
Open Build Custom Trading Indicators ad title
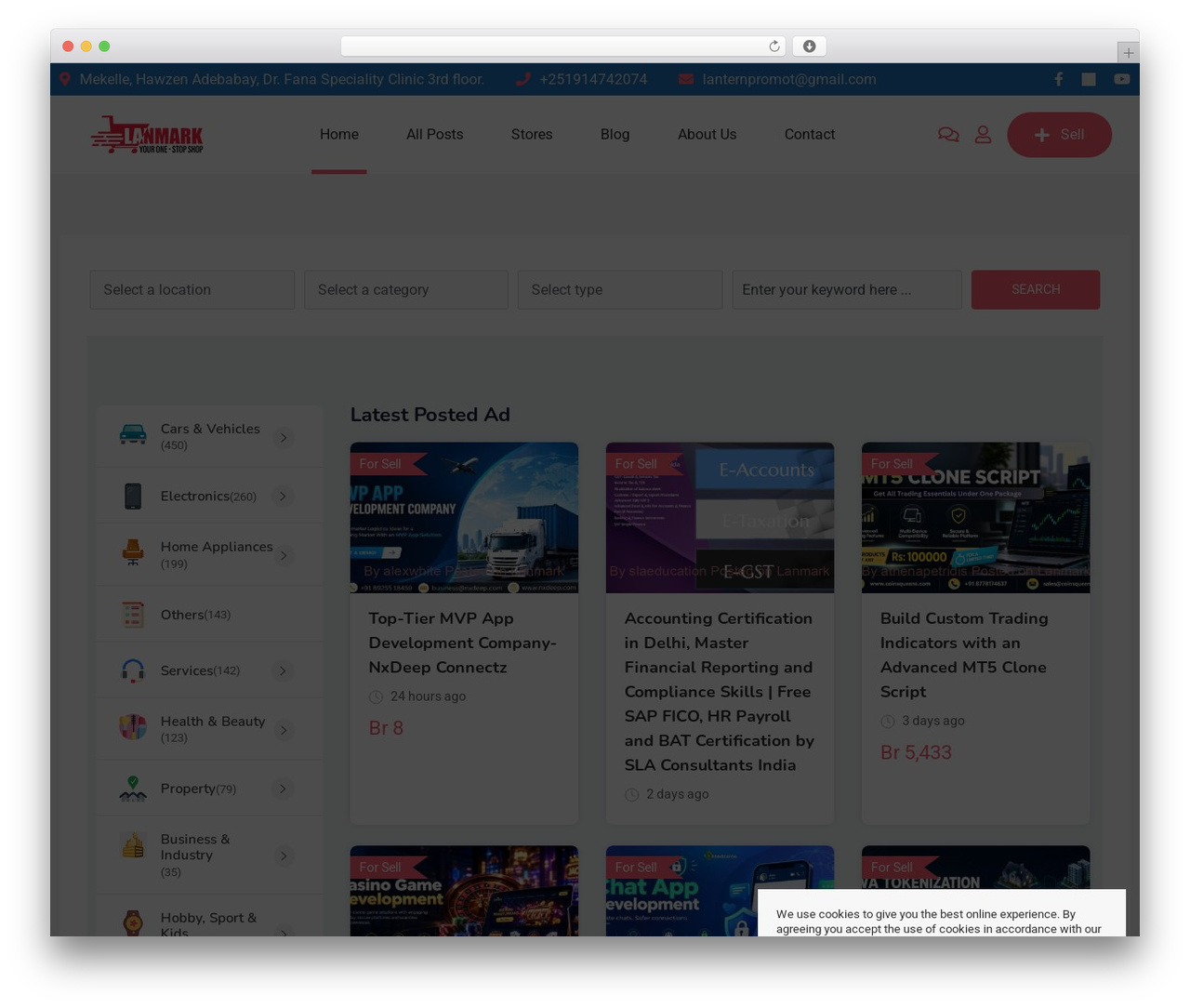pyautogui.click(x=964, y=655)
